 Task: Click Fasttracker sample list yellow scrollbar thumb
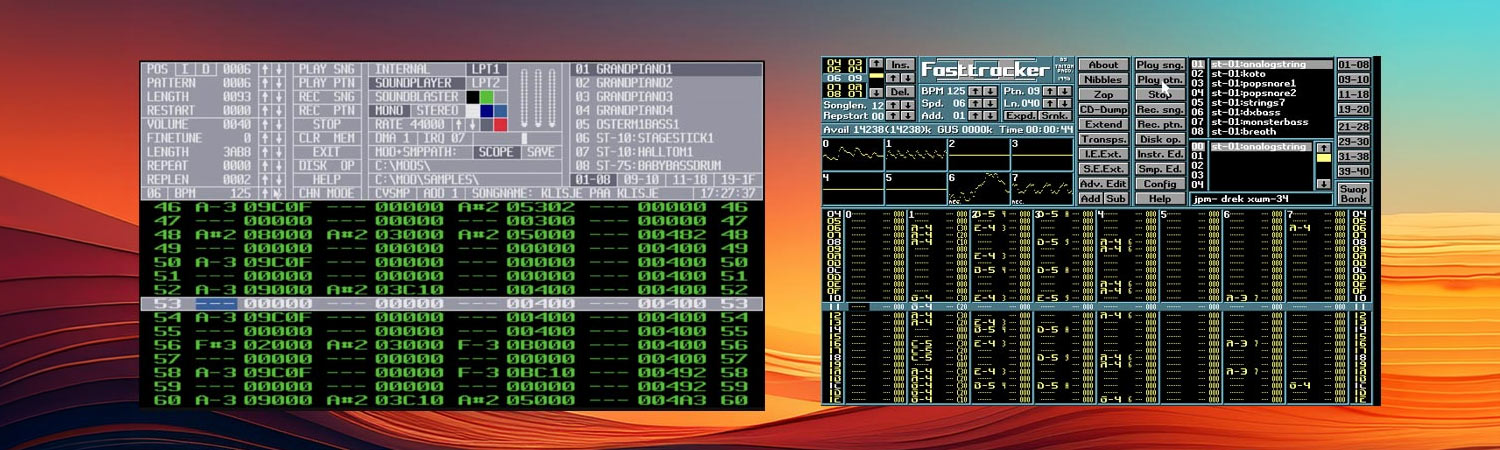(1324, 158)
